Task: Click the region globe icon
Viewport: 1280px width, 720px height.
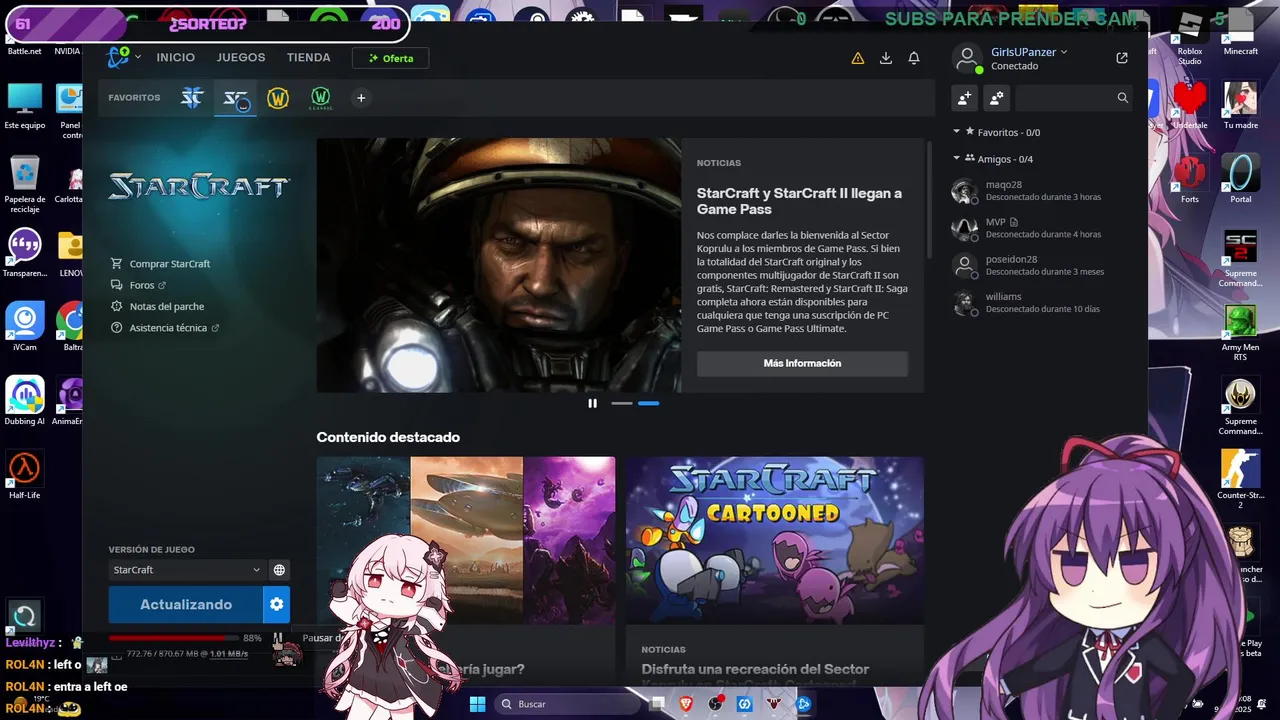Action: pyautogui.click(x=279, y=570)
